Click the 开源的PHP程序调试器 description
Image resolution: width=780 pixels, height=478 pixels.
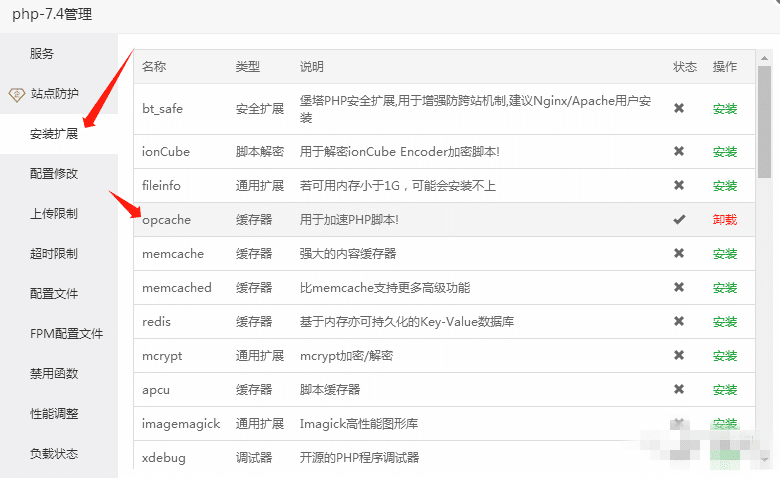(359, 458)
